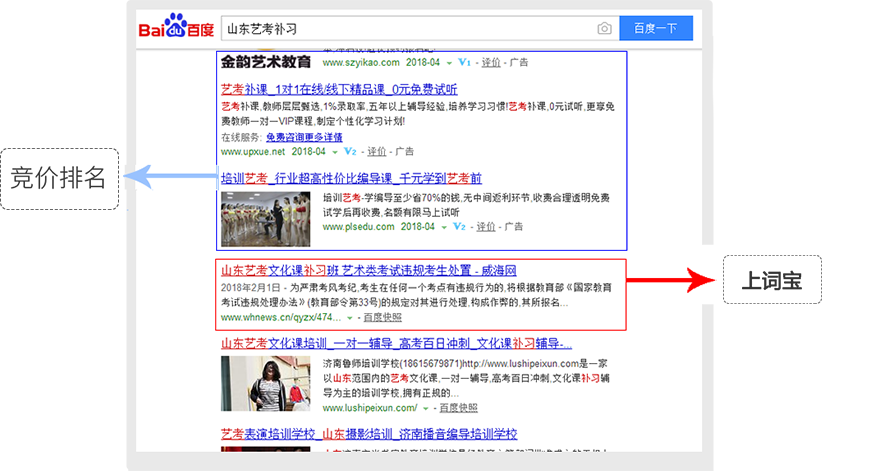876x471 pixels.
Task: Expand dropdown arrow after upxue.net 2018-04
Action: click(335, 152)
